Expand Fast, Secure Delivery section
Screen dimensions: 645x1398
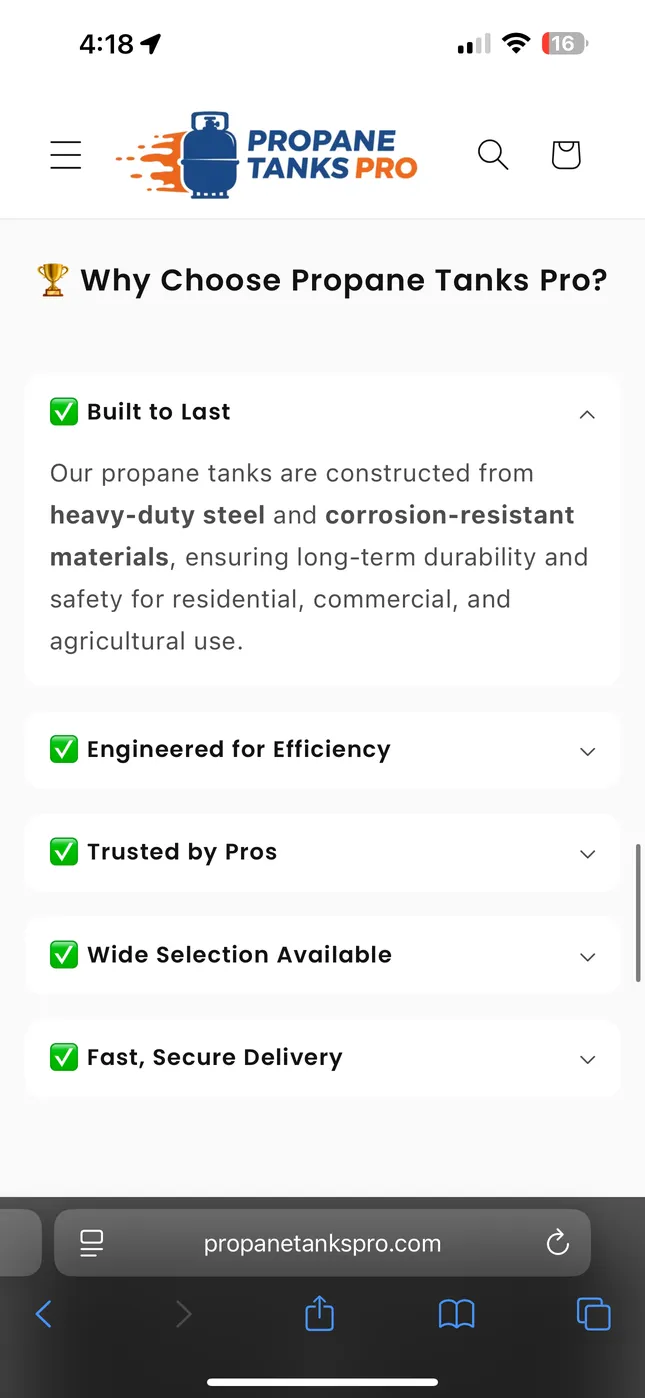322,1058
